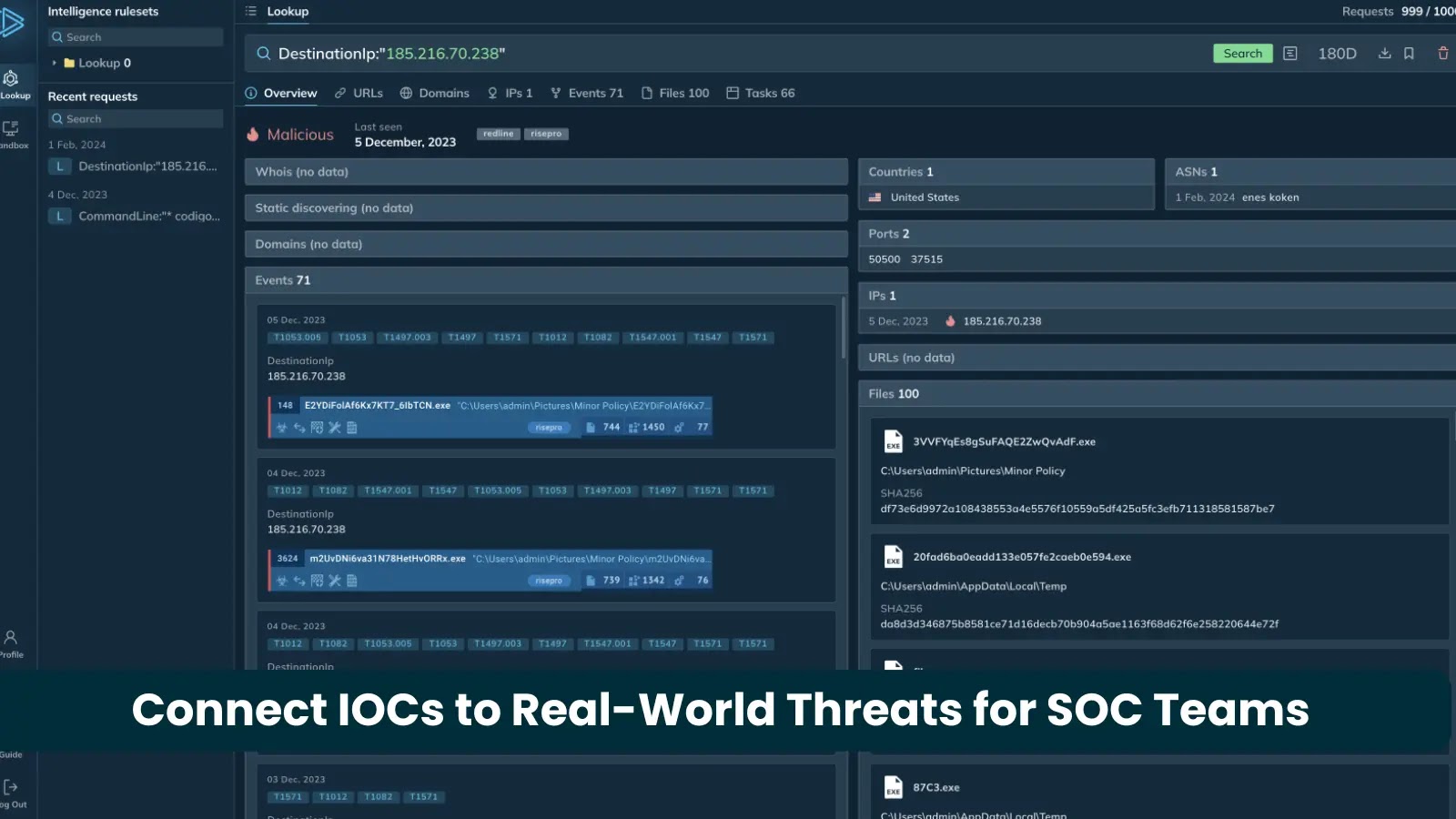Open the request log icon beside Search

click(x=1289, y=54)
